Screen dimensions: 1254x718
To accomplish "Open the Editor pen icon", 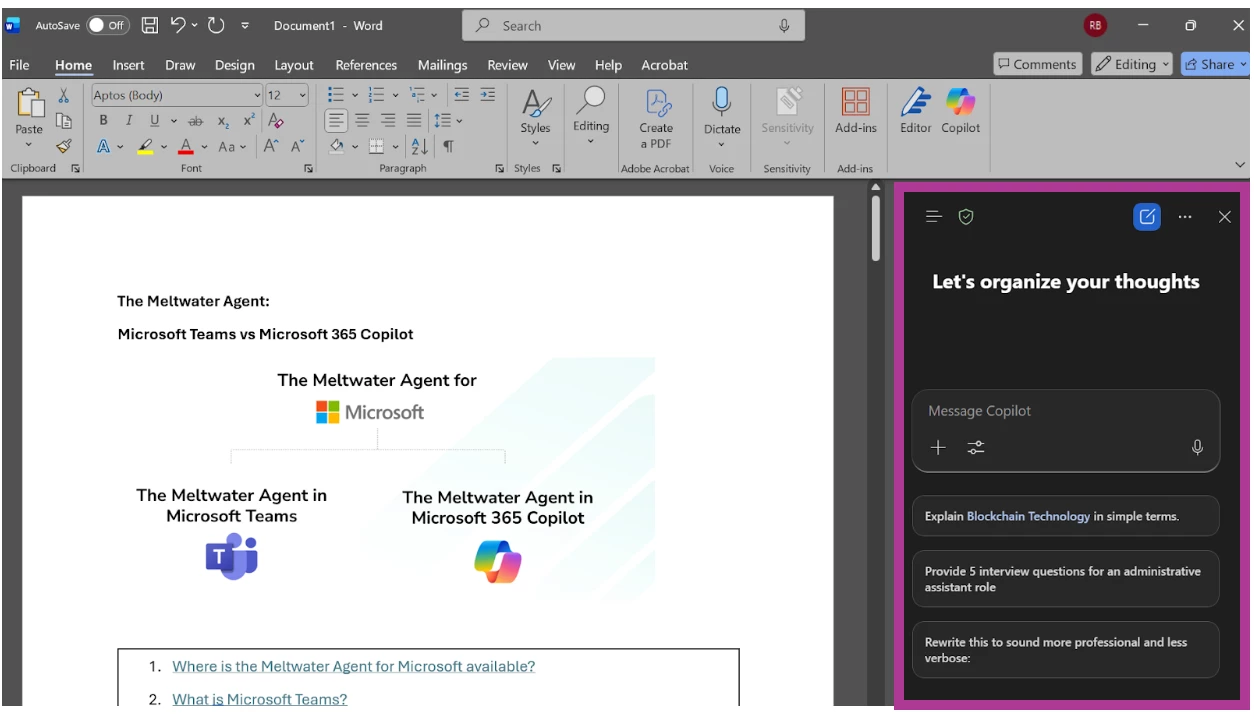I will (915, 111).
